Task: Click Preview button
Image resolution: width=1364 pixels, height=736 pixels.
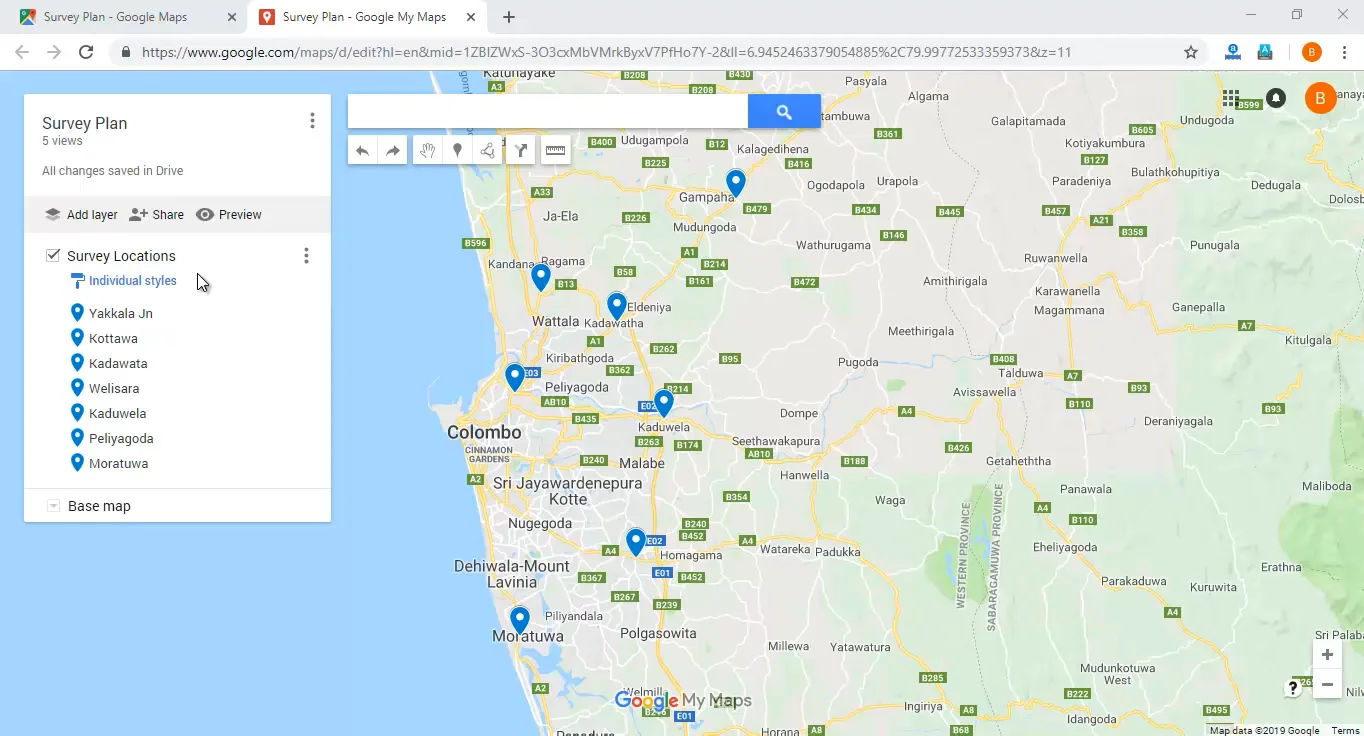Action: 229,215
